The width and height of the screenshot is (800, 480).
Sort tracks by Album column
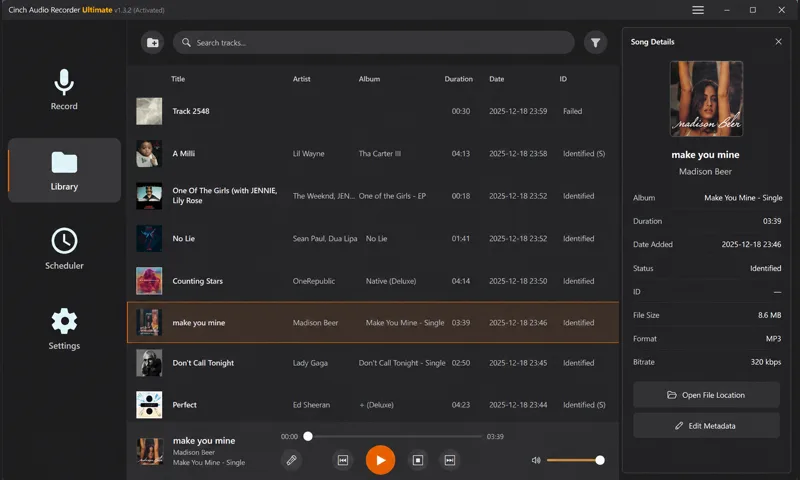369,79
